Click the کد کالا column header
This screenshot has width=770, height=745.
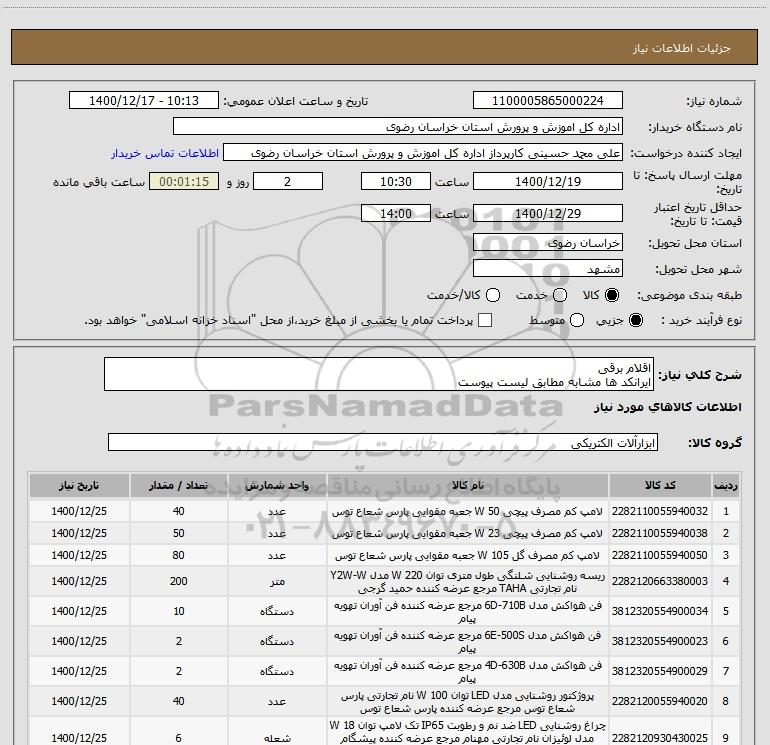(660, 486)
